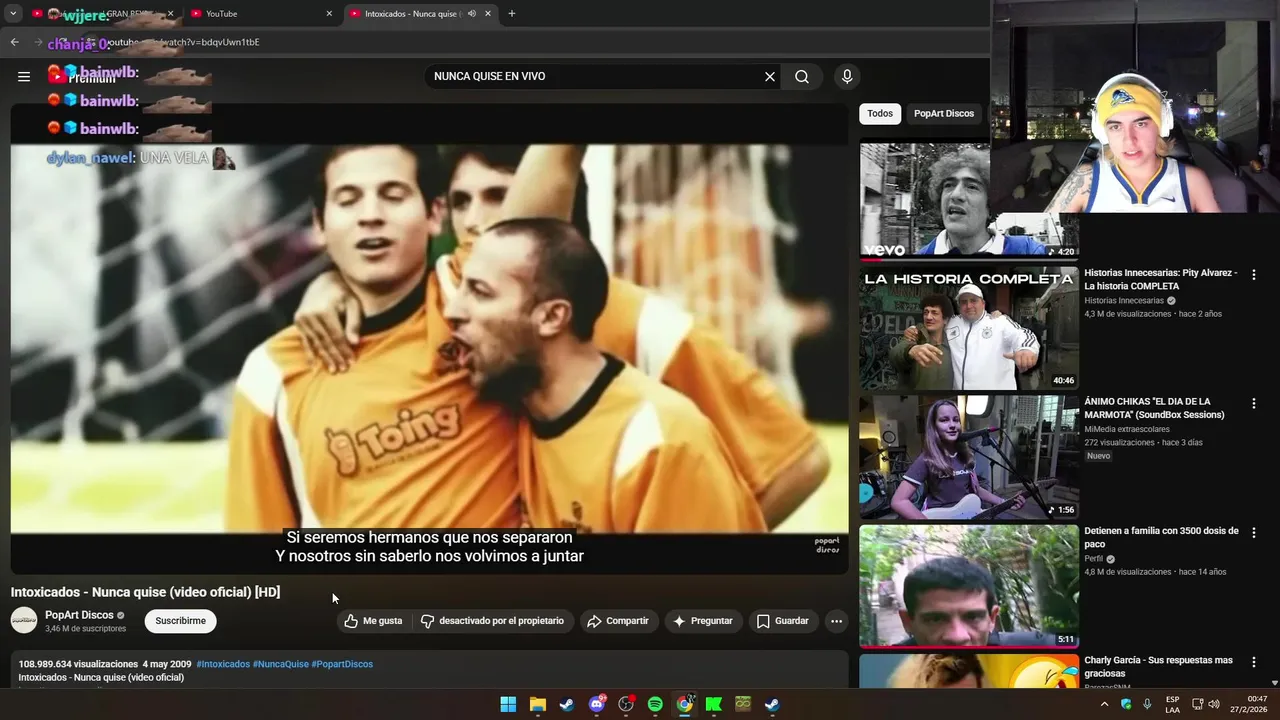Open a new browser tab

(x=512, y=14)
